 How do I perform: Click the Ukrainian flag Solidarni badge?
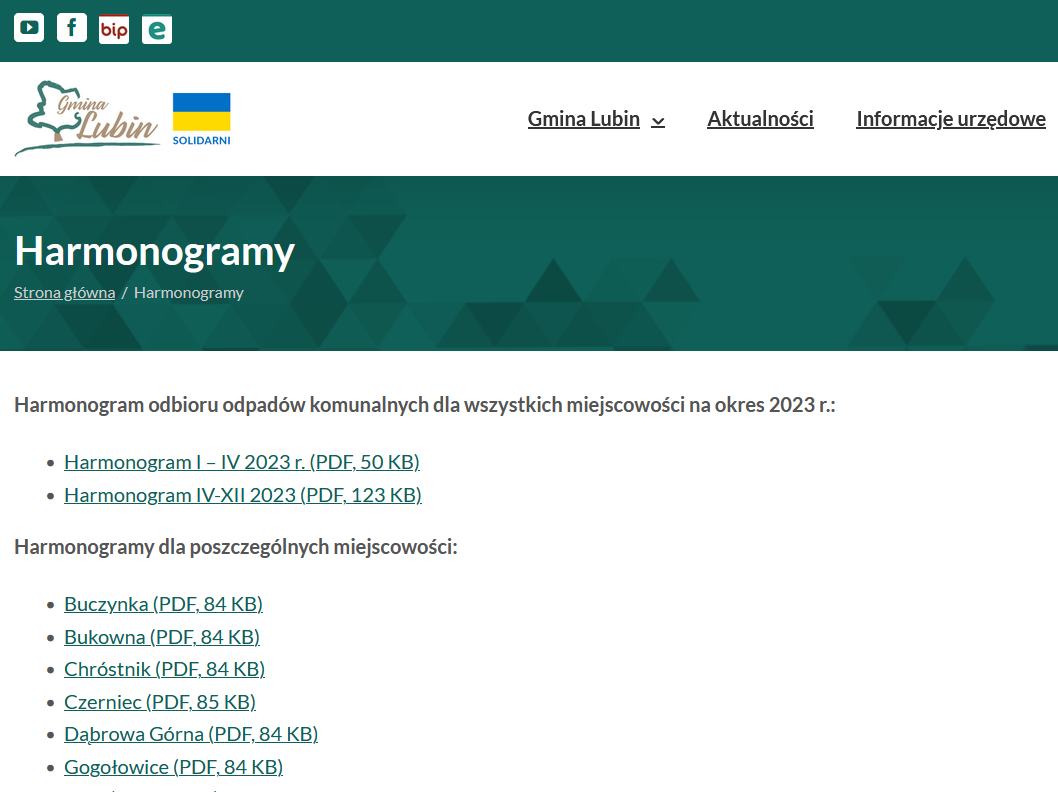[x=202, y=119]
